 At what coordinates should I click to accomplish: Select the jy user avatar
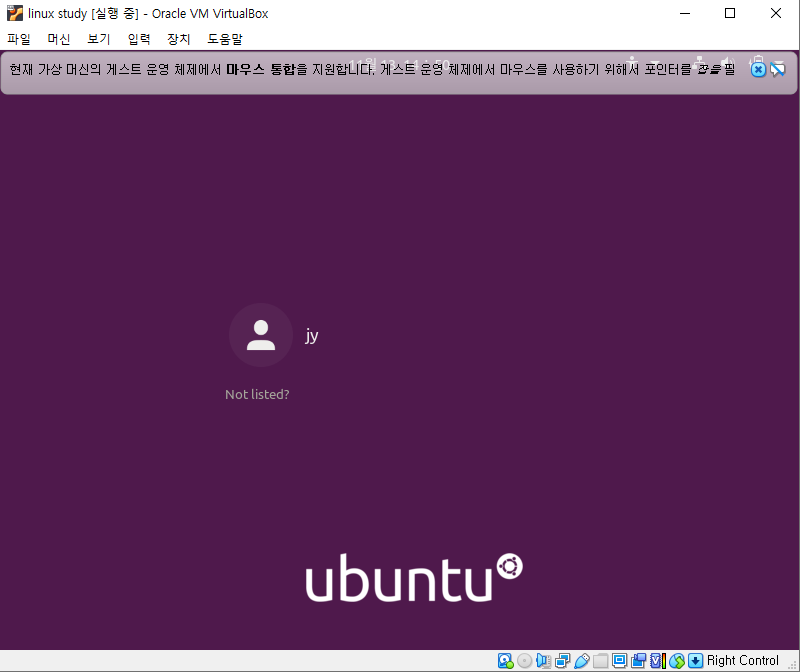261,335
